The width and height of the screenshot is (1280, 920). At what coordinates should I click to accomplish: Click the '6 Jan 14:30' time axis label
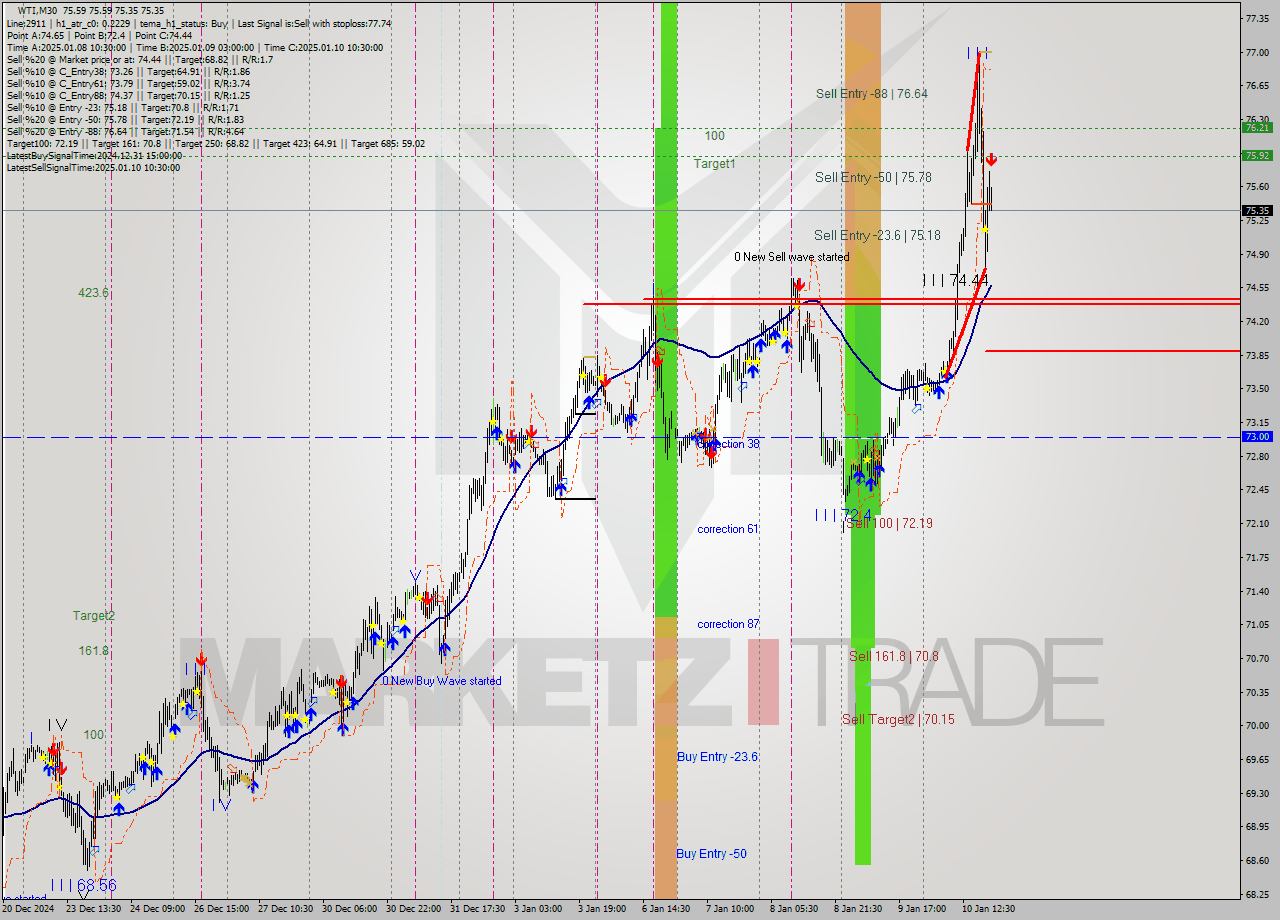(x=665, y=909)
